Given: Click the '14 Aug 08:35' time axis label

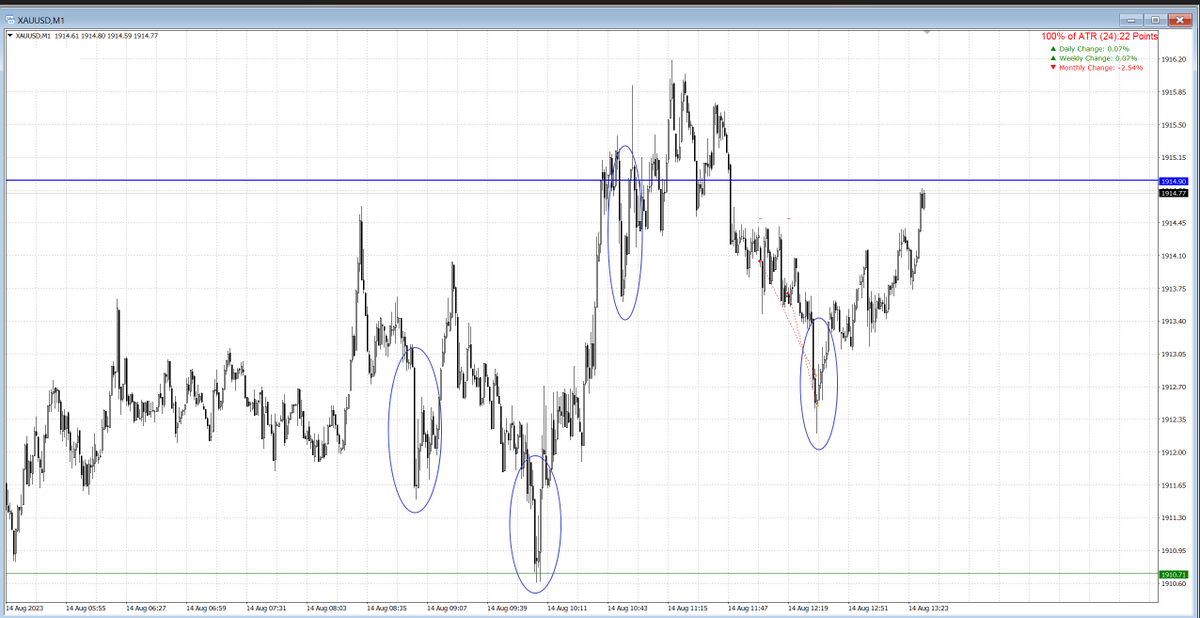Looking at the screenshot, I should [387, 607].
